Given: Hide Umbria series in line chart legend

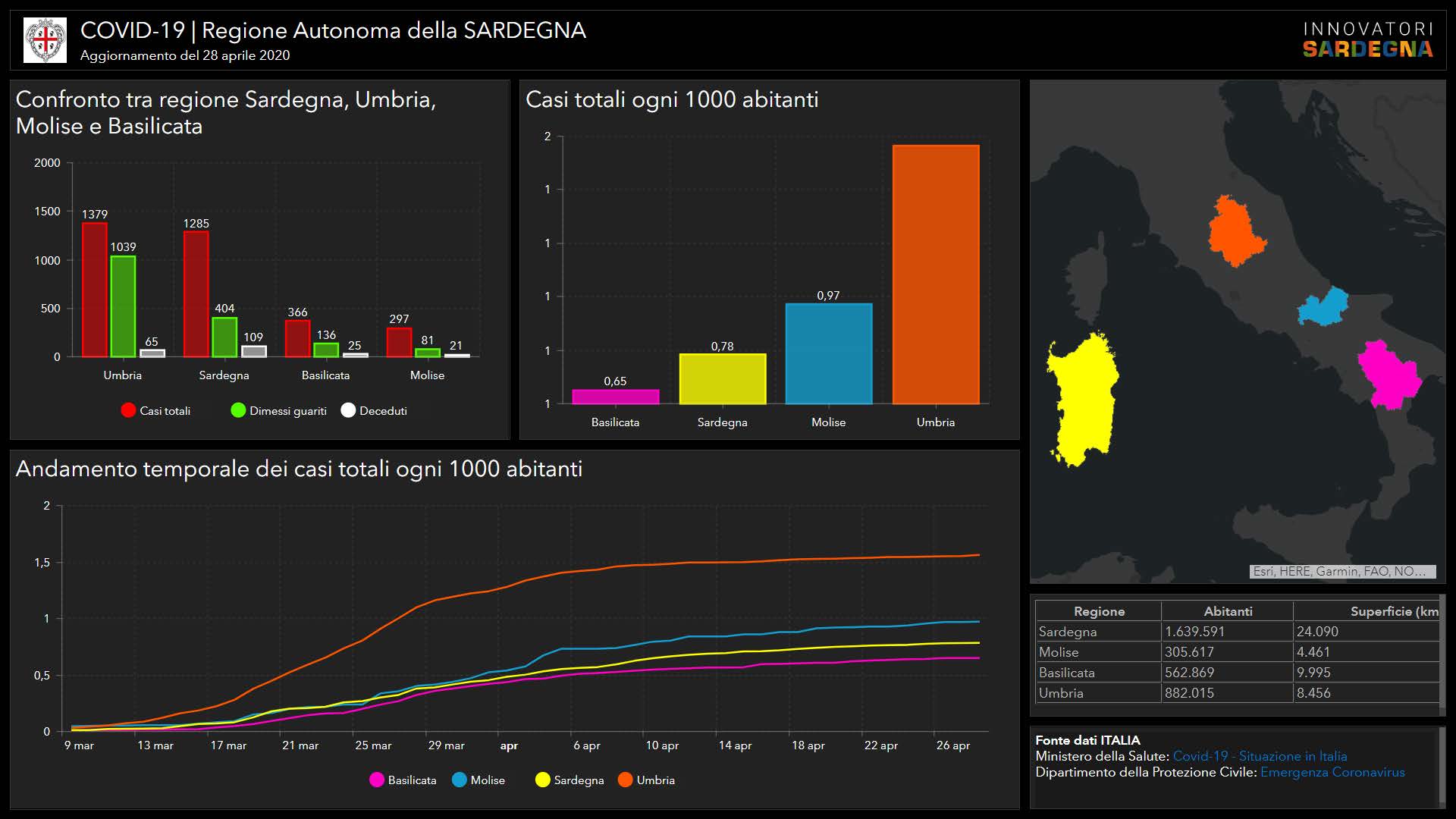Looking at the screenshot, I should 626,780.
